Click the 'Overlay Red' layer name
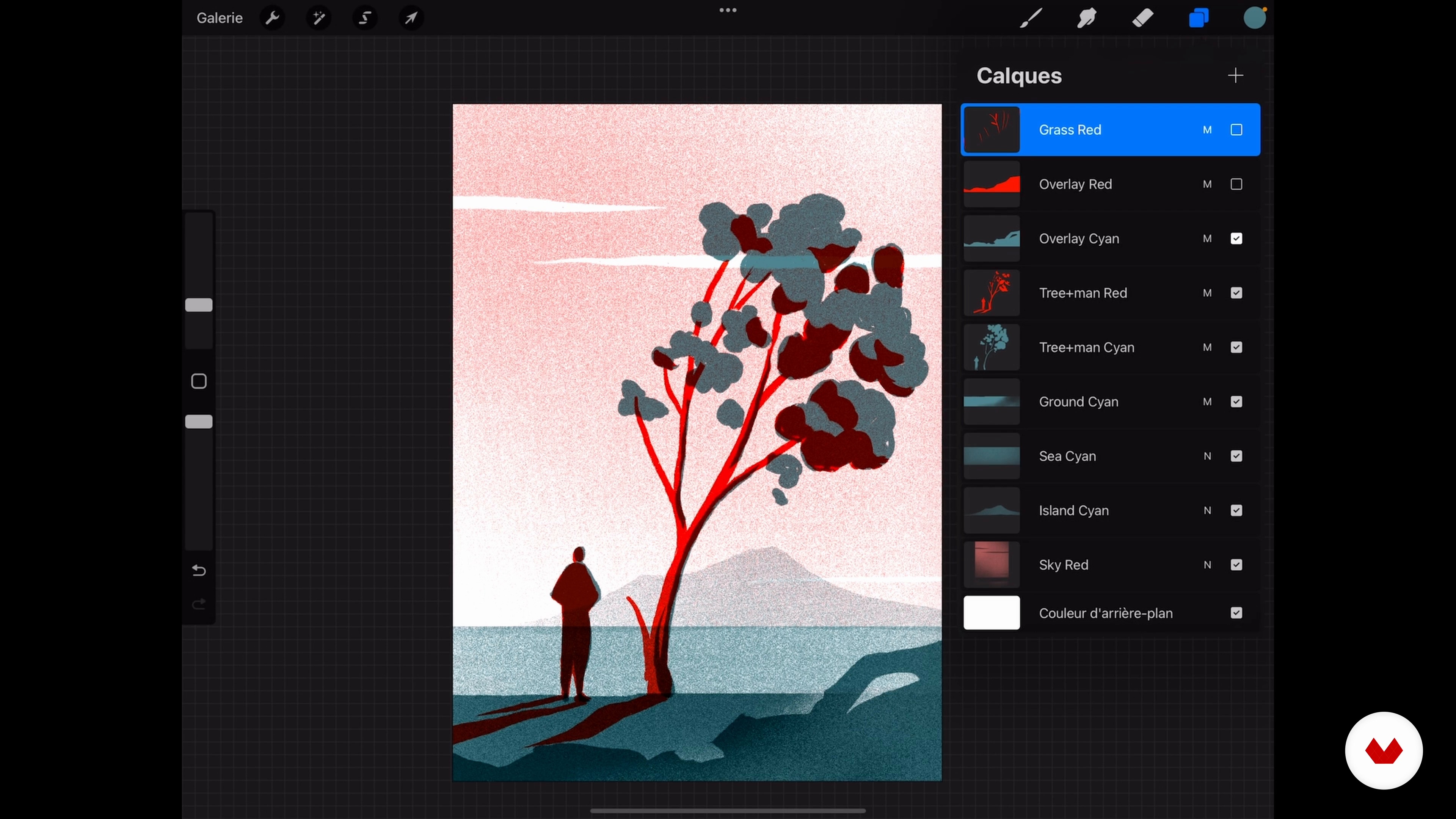This screenshot has height=819, width=1456. pyautogui.click(x=1075, y=184)
